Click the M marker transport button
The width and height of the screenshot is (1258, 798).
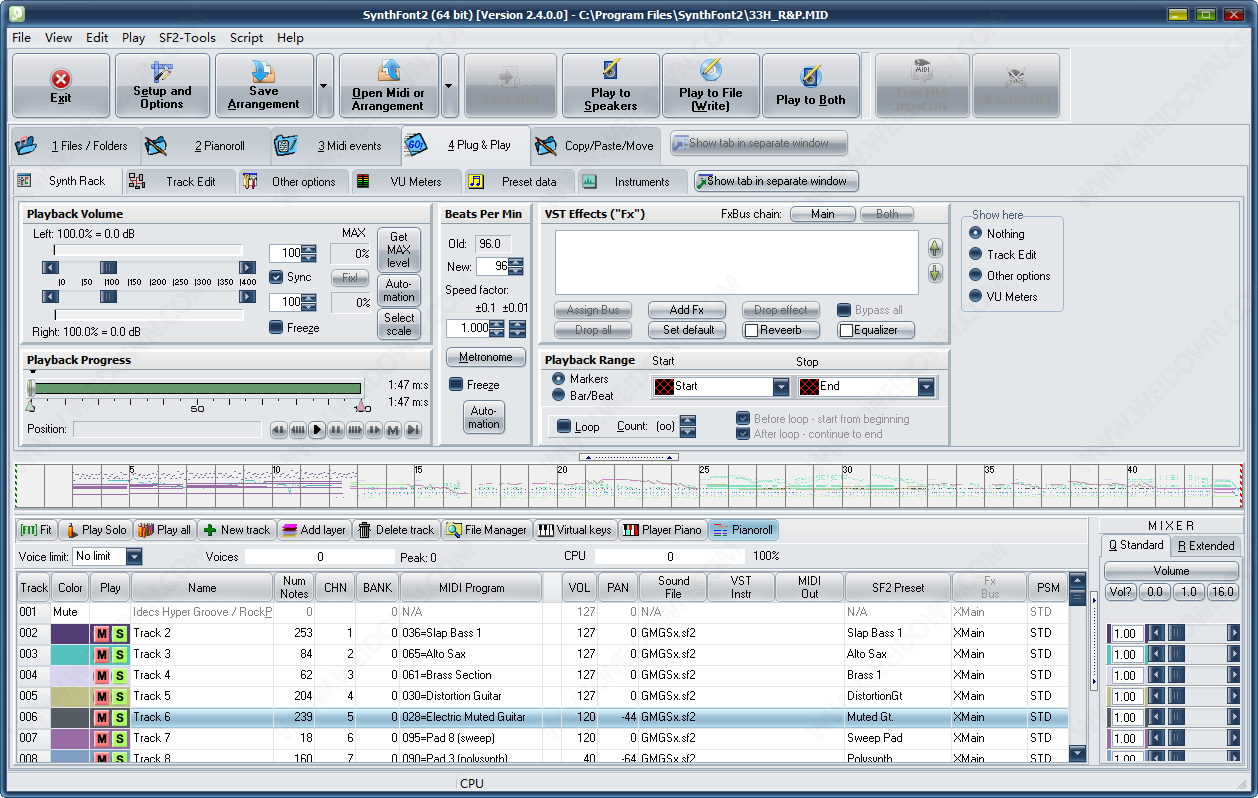click(393, 430)
